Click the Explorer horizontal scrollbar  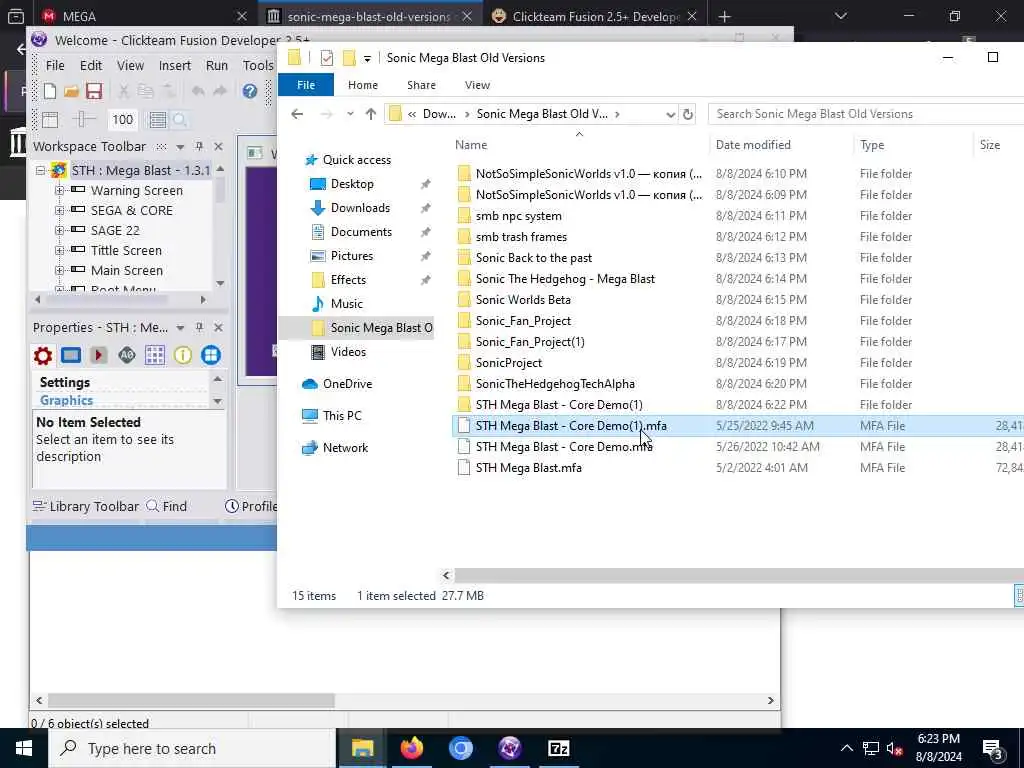[x=738, y=575]
